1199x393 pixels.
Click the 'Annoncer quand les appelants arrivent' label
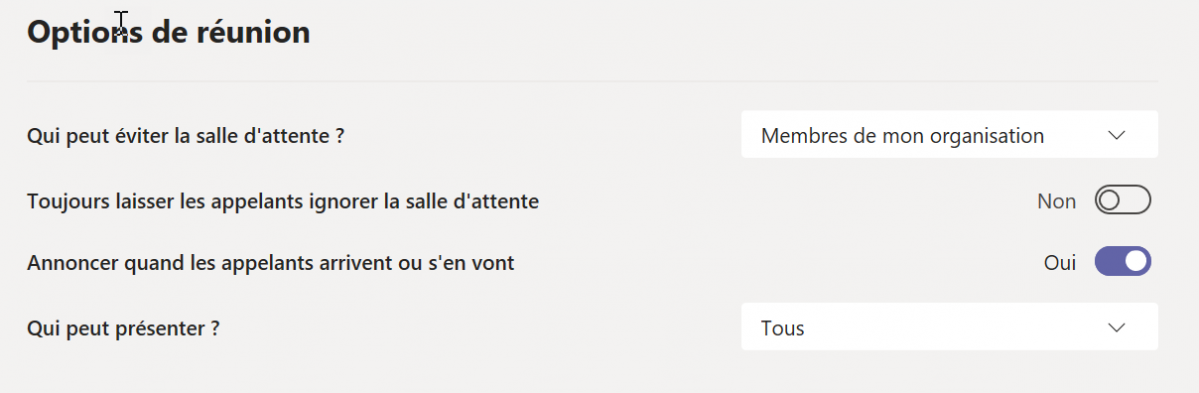[271, 262]
